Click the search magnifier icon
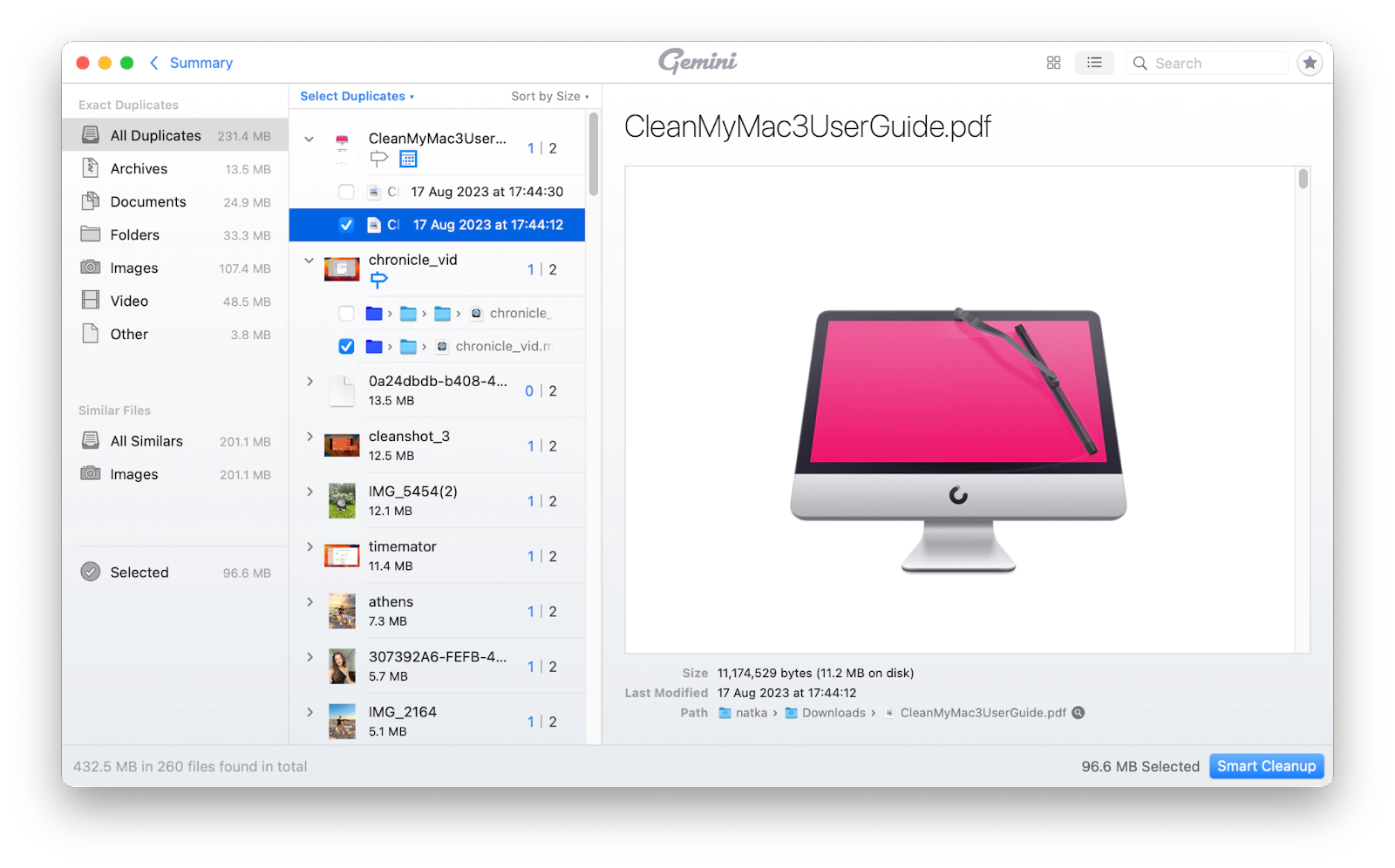 click(1140, 63)
